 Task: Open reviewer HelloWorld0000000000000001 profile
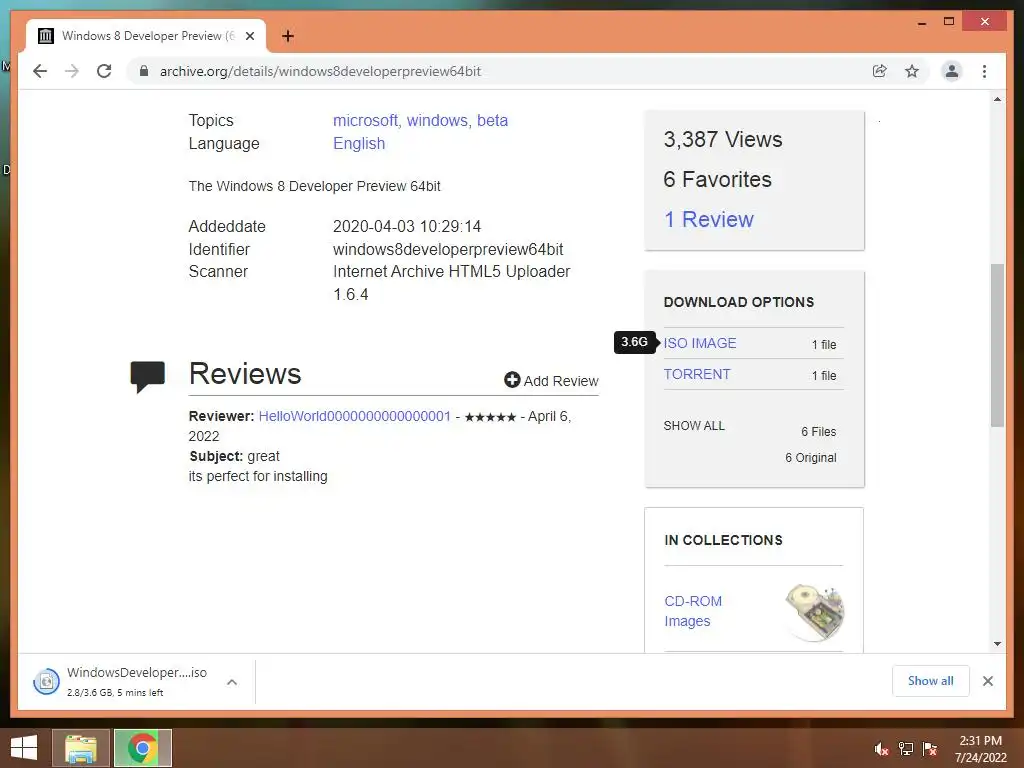click(x=355, y=416)
